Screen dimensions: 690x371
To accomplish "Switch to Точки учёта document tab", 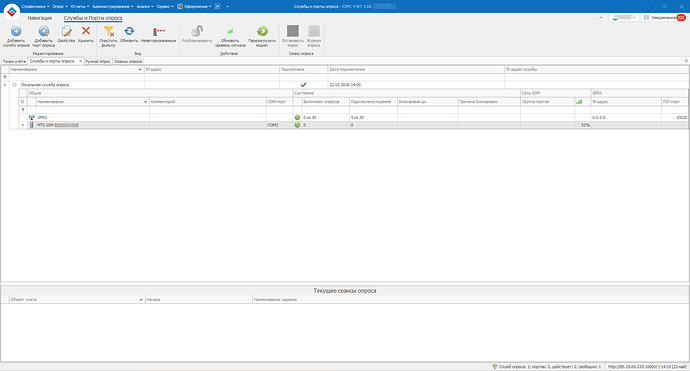I will click(14, 61).
